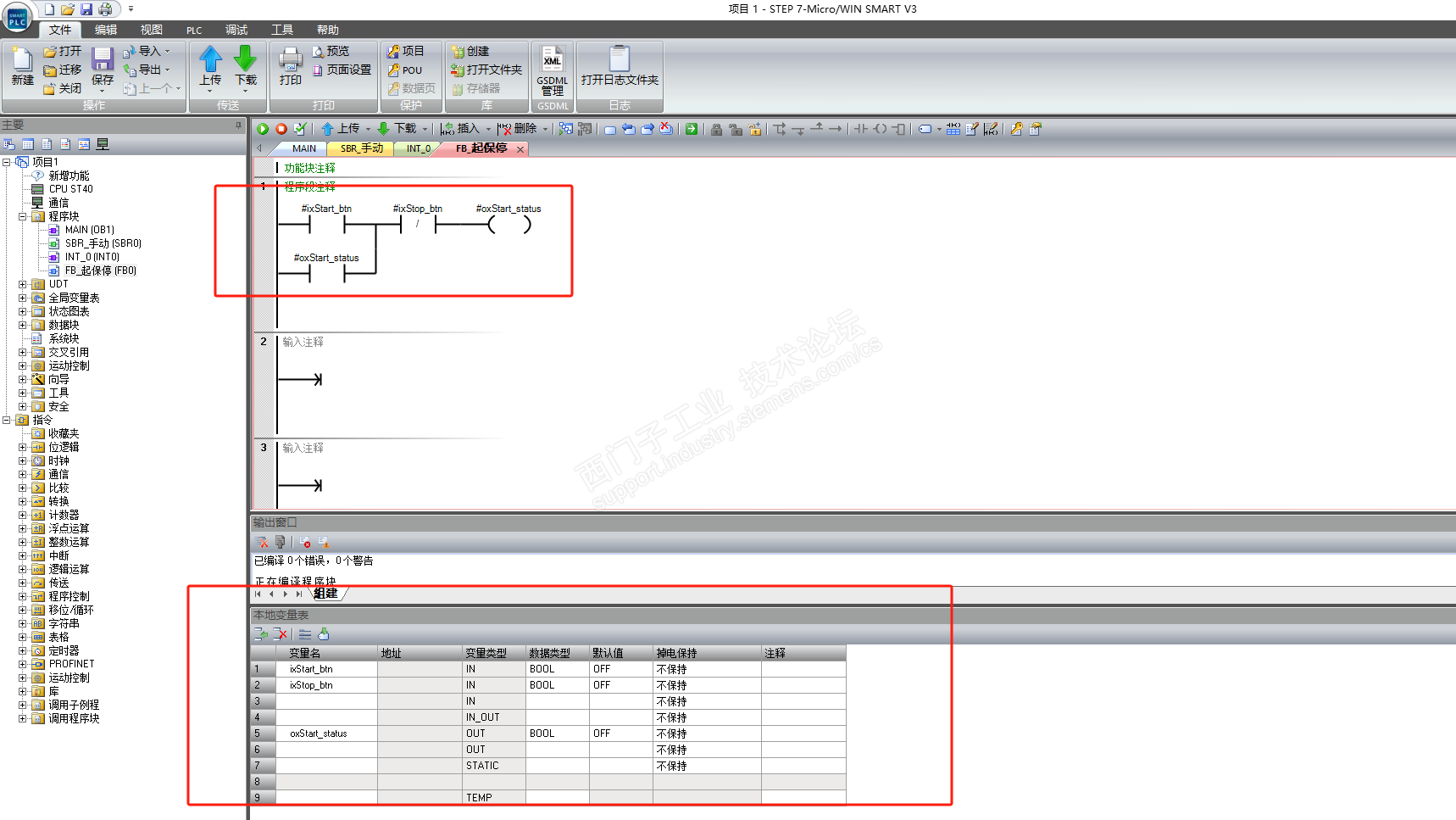The image size is (1456, 820).
Task: Click the quick-access save icon in title bar
Action: point(86,9)
